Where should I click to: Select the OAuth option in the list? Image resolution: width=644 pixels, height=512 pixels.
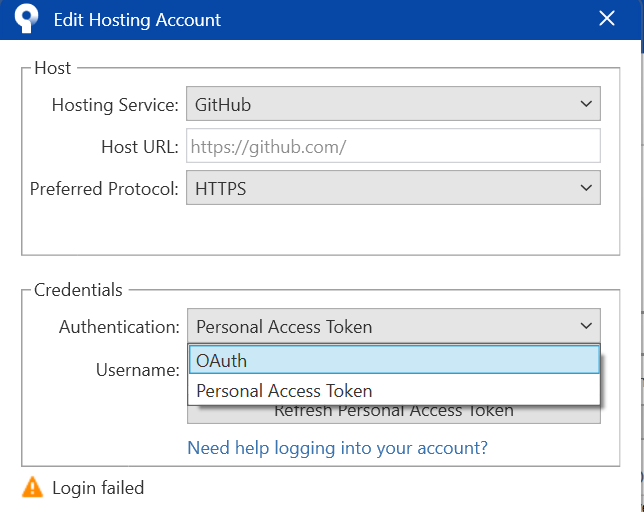(394, 360)
